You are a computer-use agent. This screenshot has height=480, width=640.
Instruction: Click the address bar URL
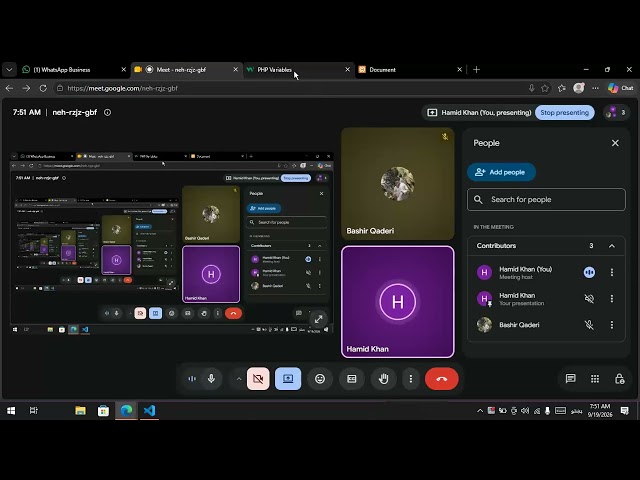click(x=122, y=88)
